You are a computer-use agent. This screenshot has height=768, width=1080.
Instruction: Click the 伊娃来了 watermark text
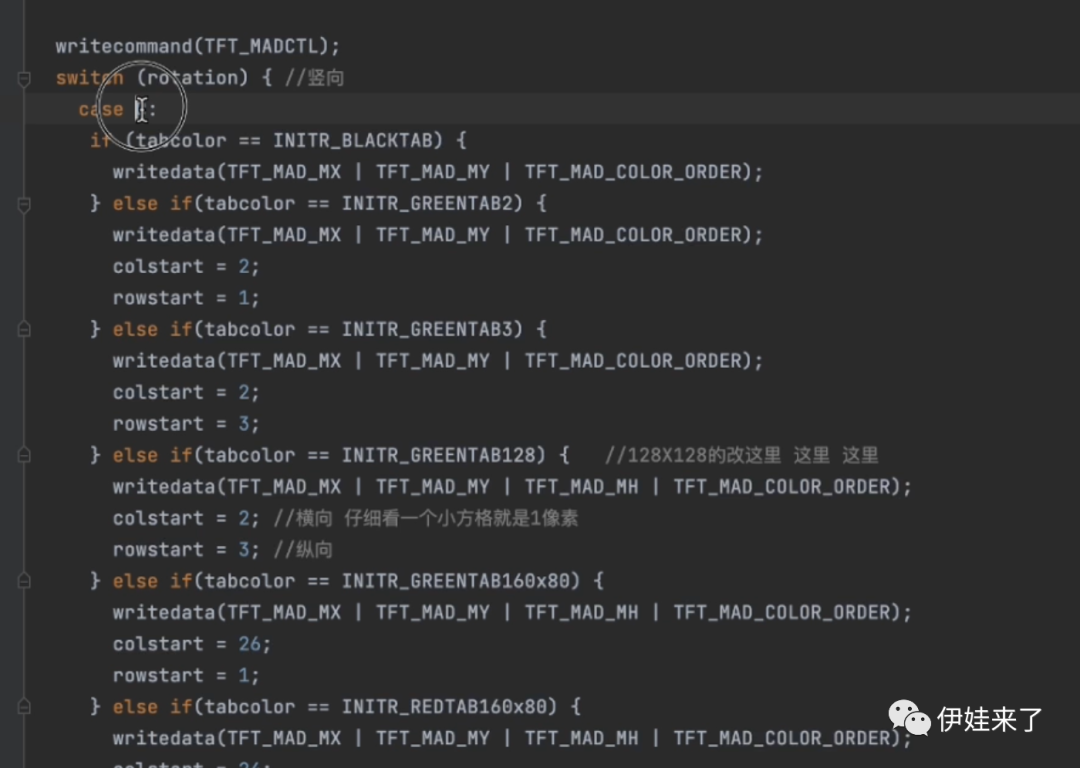click(x=990, y=718)
